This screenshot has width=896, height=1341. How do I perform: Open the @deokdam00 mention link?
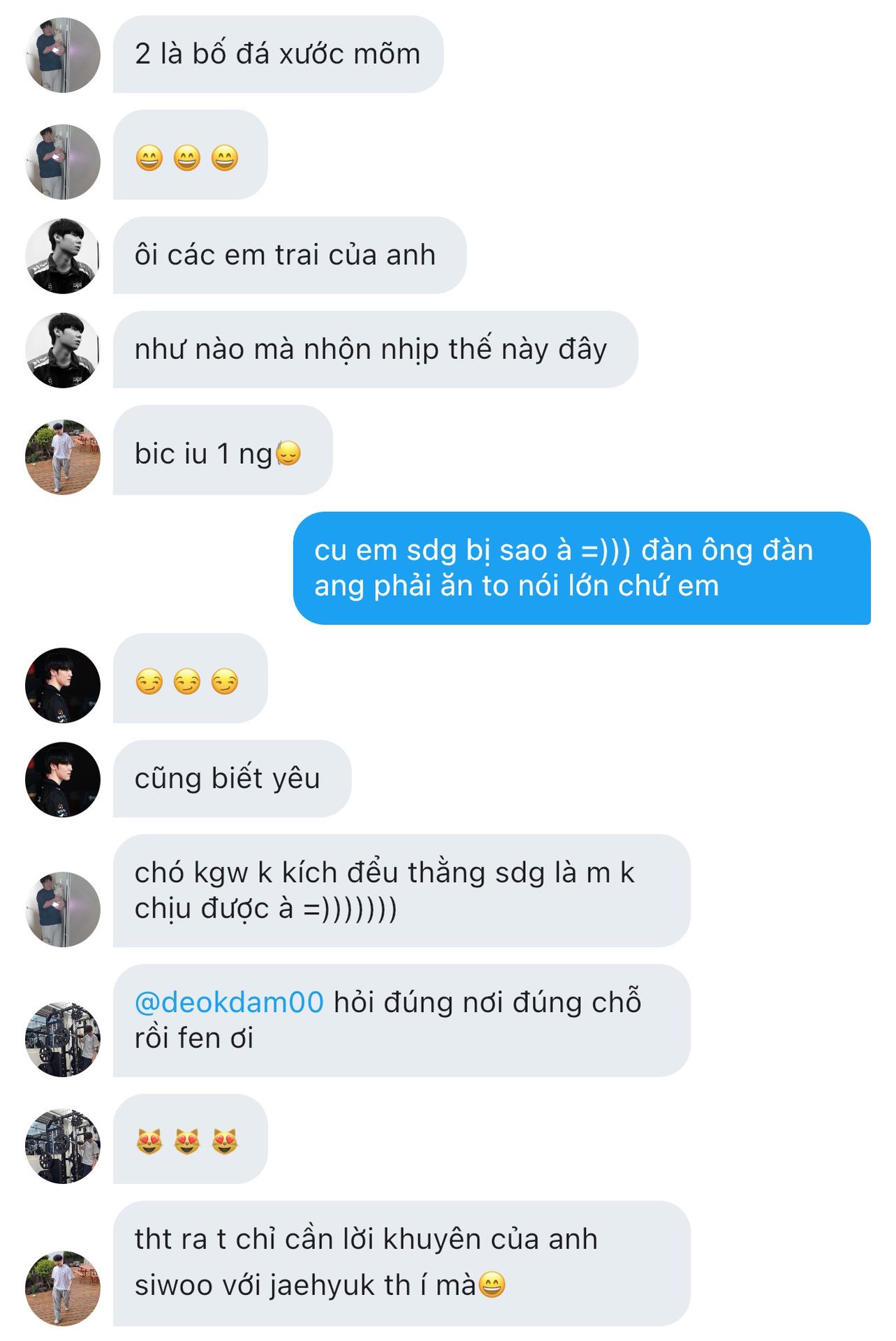point(229,1002)
